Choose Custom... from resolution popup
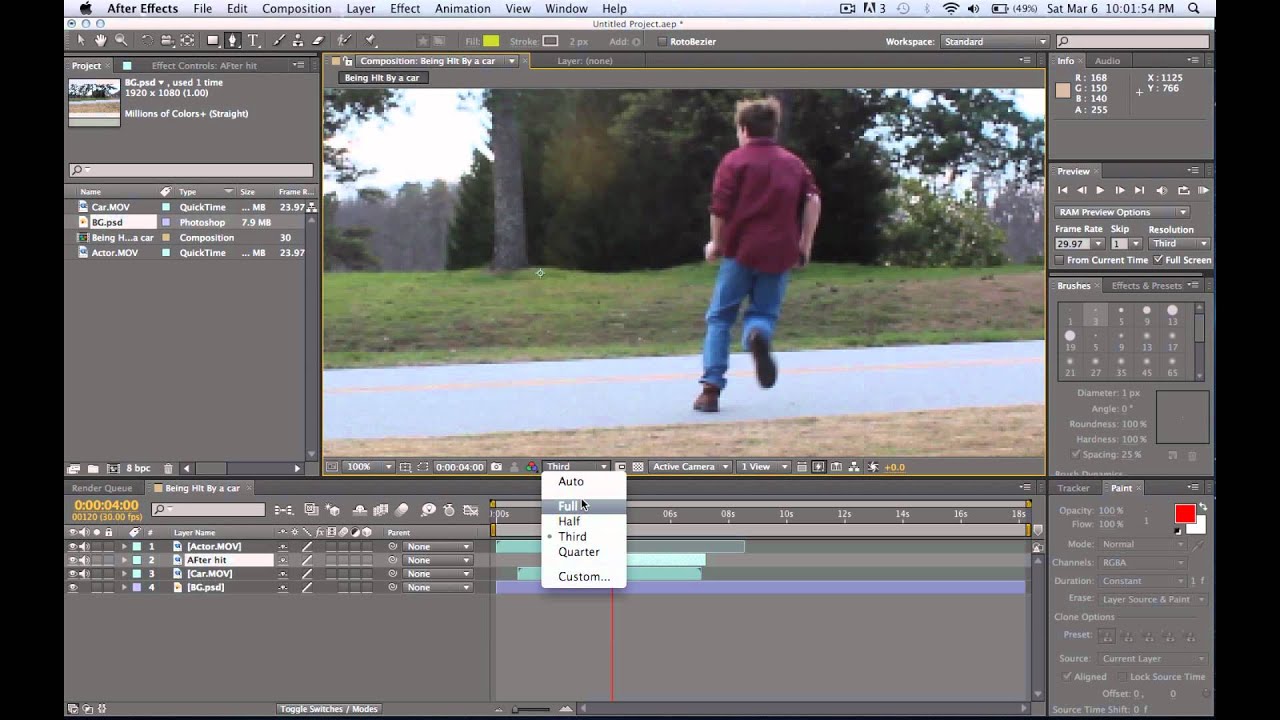Viewport: 1280px width, 720px height. point(584,576)
